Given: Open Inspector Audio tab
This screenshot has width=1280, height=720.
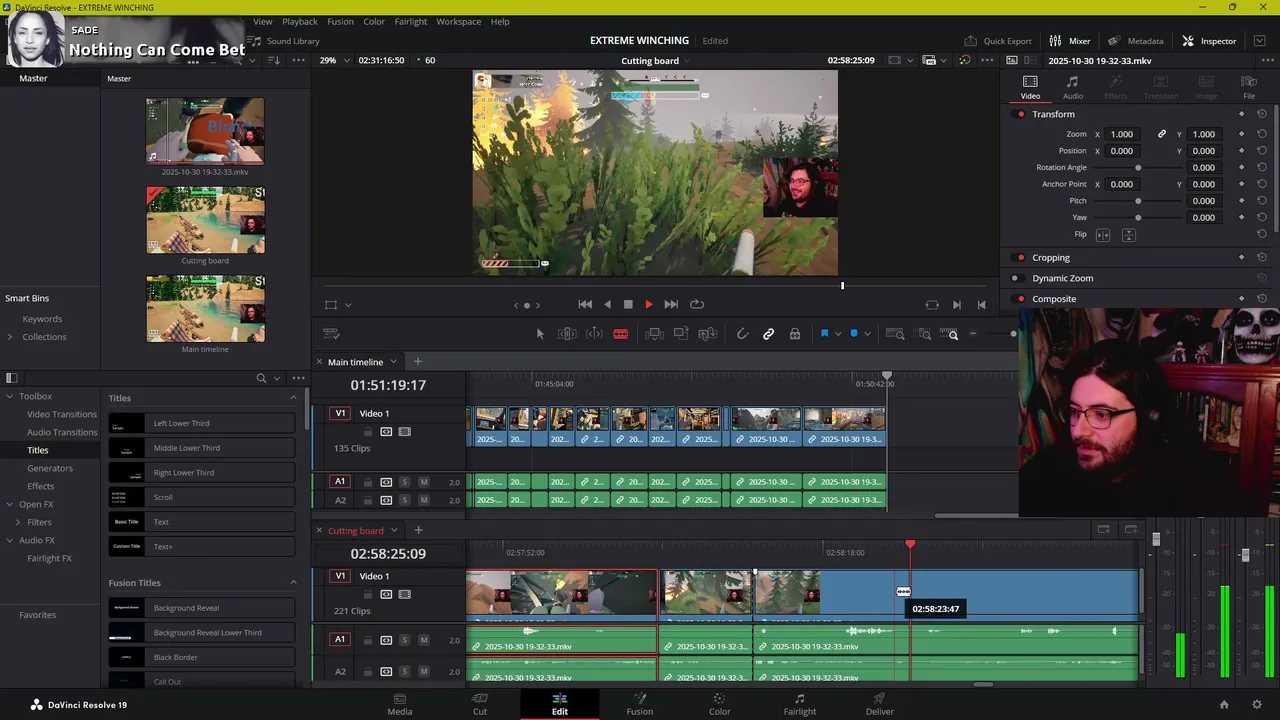Looking at the screenshot, I should pyautogui.click(x=1072, y=88).
